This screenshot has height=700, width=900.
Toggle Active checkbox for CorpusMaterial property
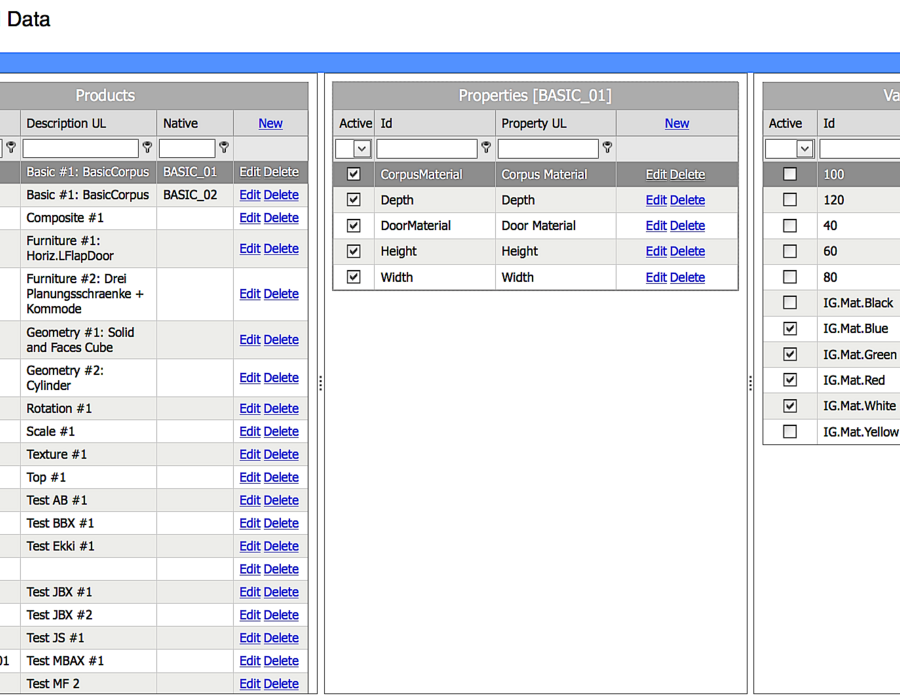tap(354, 174)
